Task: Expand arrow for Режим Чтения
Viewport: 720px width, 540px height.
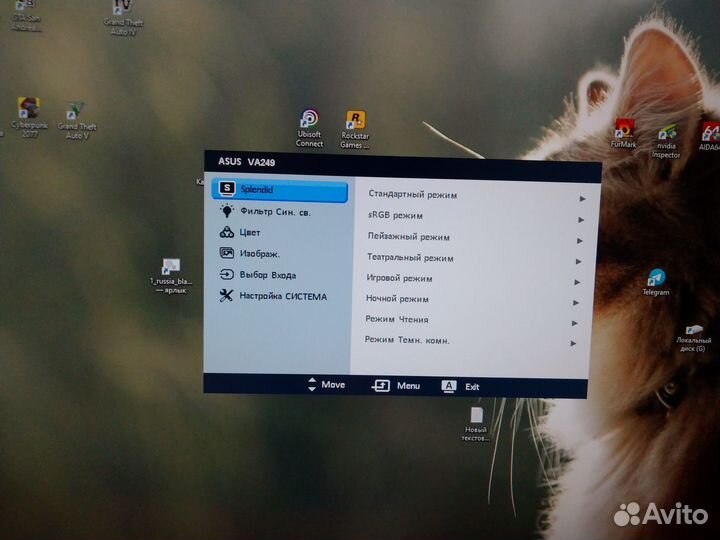Action: click(x=574, y=323)
